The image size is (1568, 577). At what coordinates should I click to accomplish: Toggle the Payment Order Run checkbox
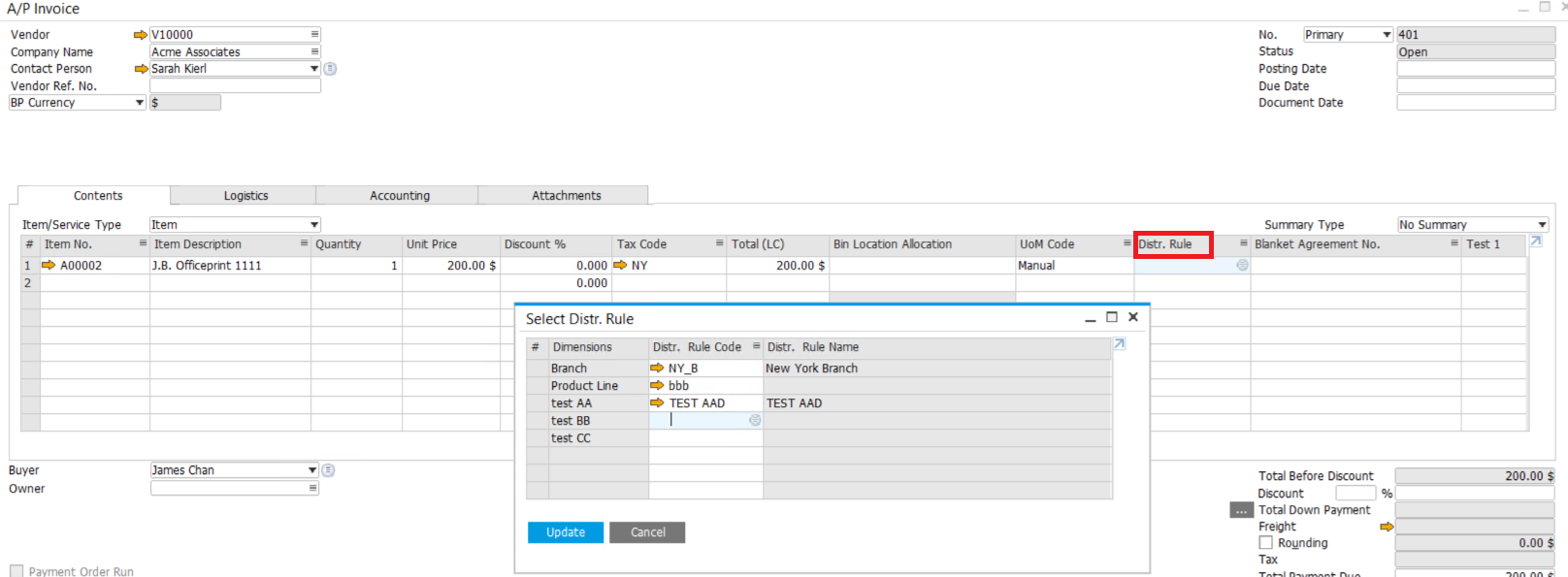coord(16,571)
